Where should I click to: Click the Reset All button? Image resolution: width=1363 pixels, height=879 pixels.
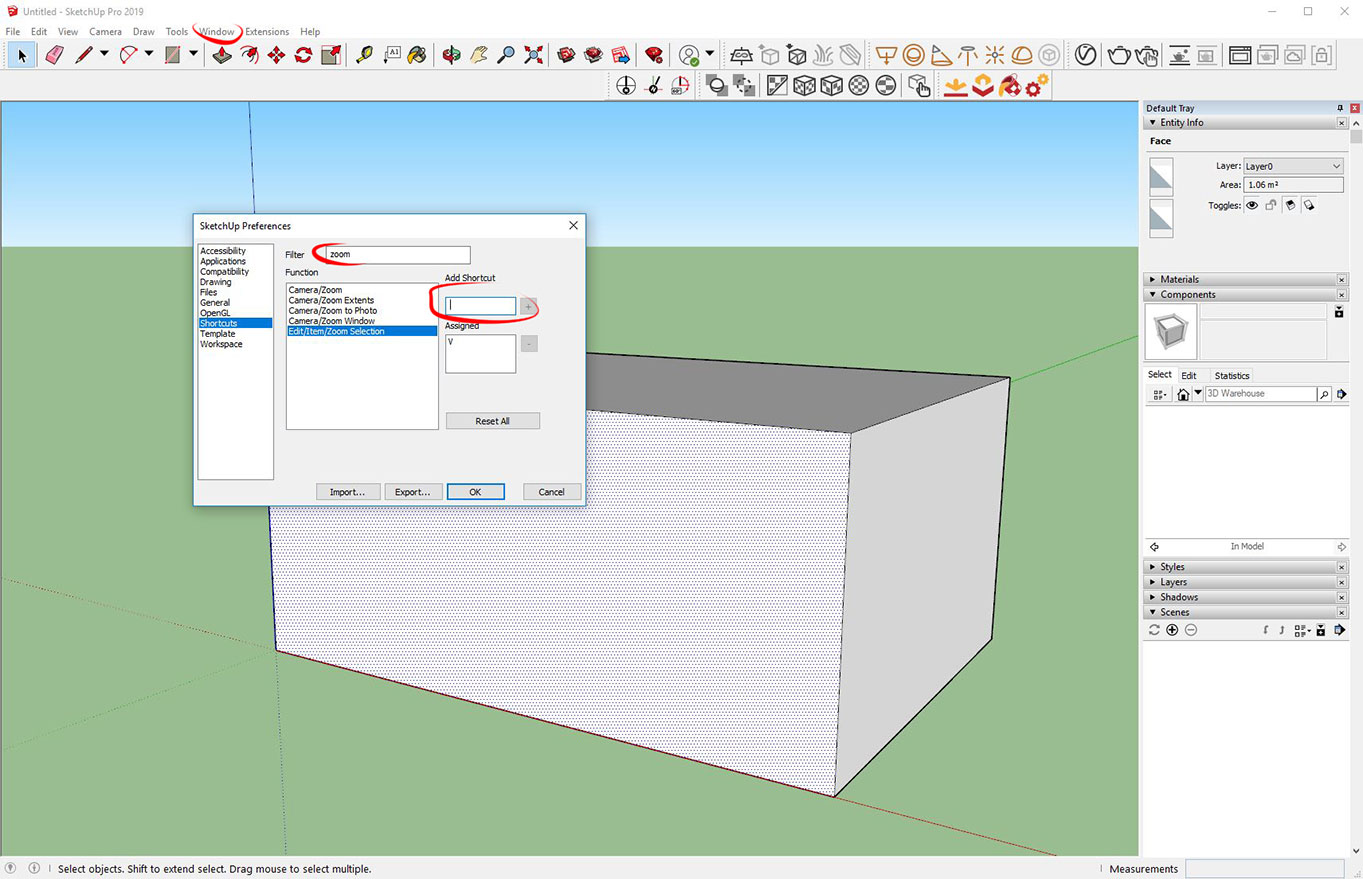pos(492,420)
